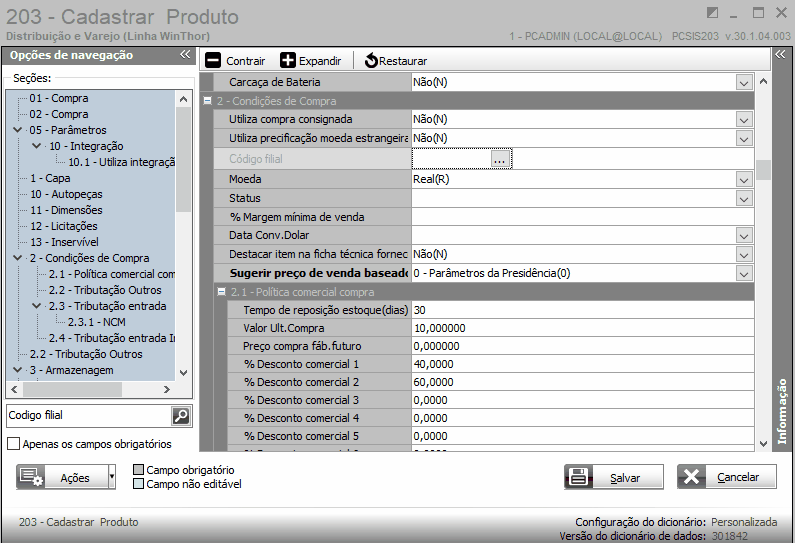Select 2.4 - Tributação entrada tree item
The image size is (795, 543).
112,338
